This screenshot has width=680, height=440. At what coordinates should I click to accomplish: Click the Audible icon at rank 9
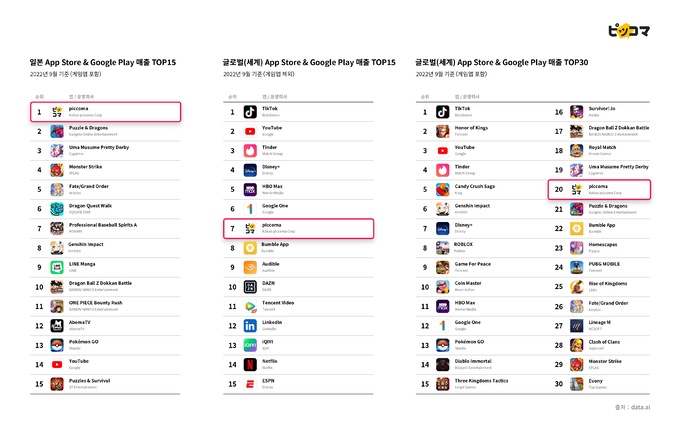click(250, 267)
